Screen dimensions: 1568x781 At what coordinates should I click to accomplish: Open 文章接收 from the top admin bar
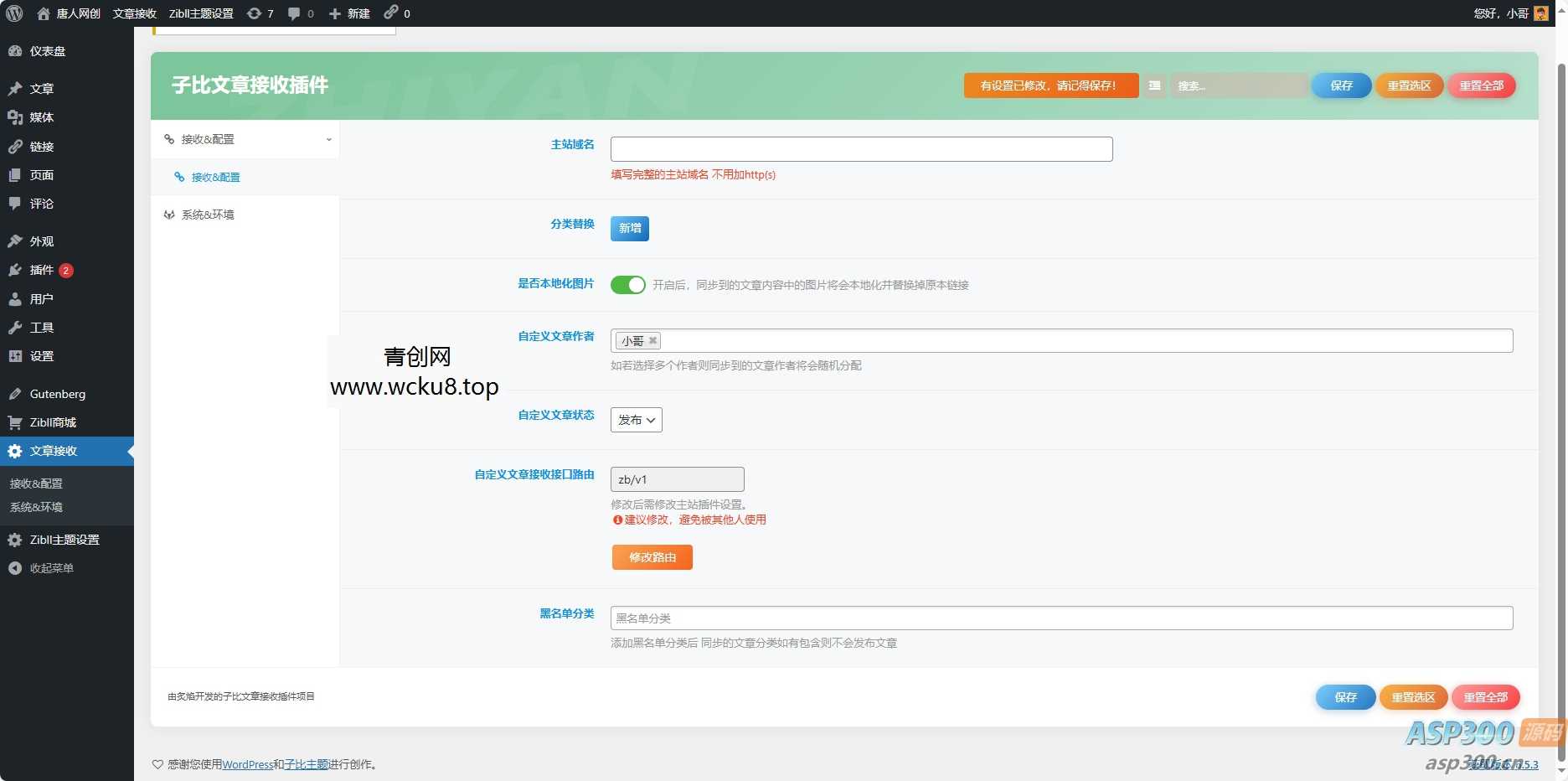point(133,13)
